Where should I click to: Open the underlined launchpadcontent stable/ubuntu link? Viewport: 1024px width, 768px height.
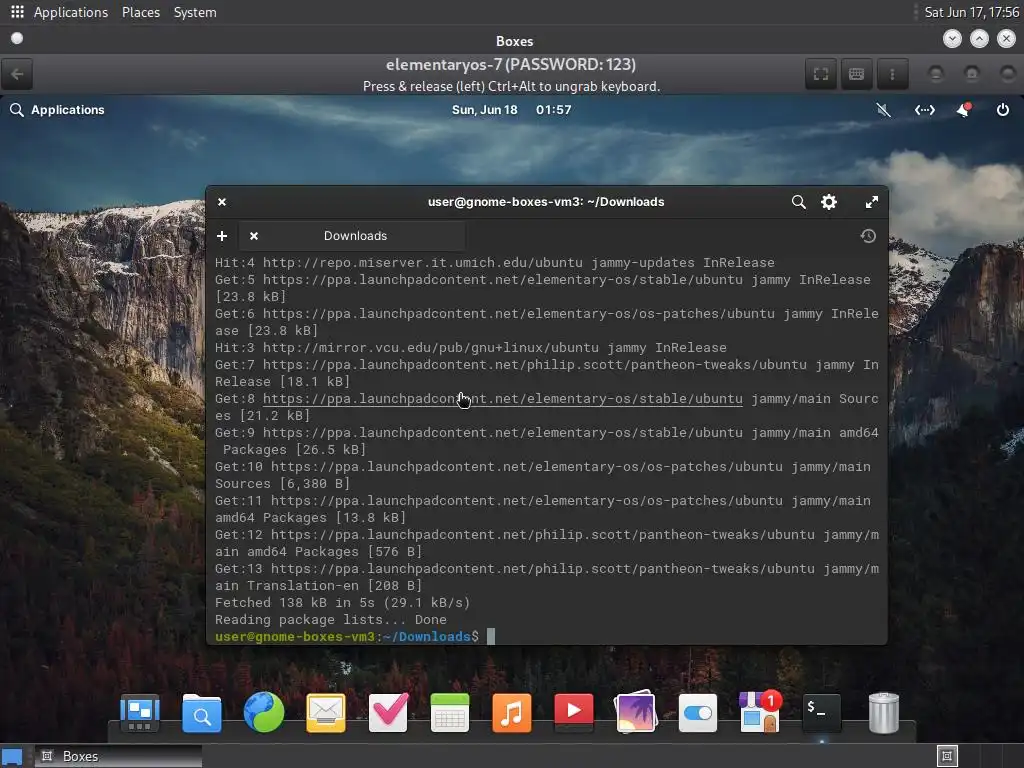point(502,399)
